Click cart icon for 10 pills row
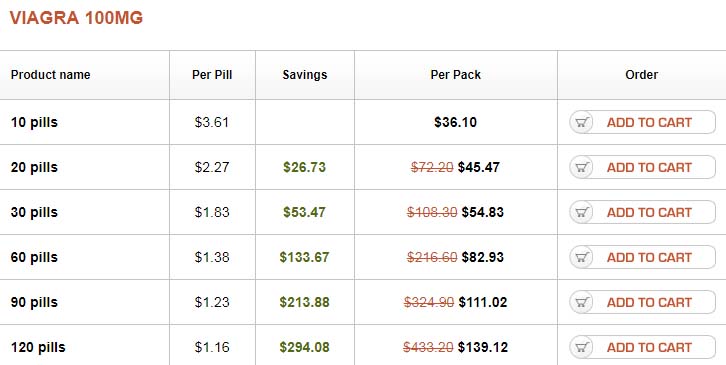The height and width of the screenshot is (365, 726). pyautogui.click(x=582, y=123)
